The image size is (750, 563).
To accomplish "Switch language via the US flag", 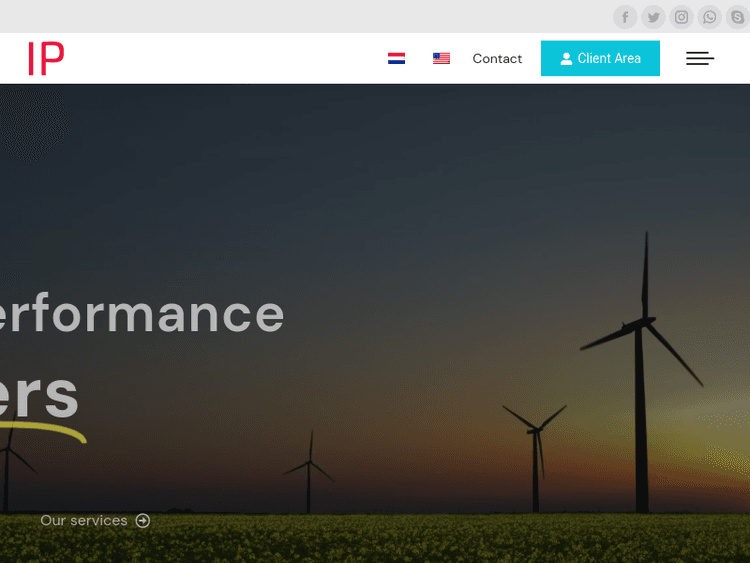I will [x=441, y=59].
